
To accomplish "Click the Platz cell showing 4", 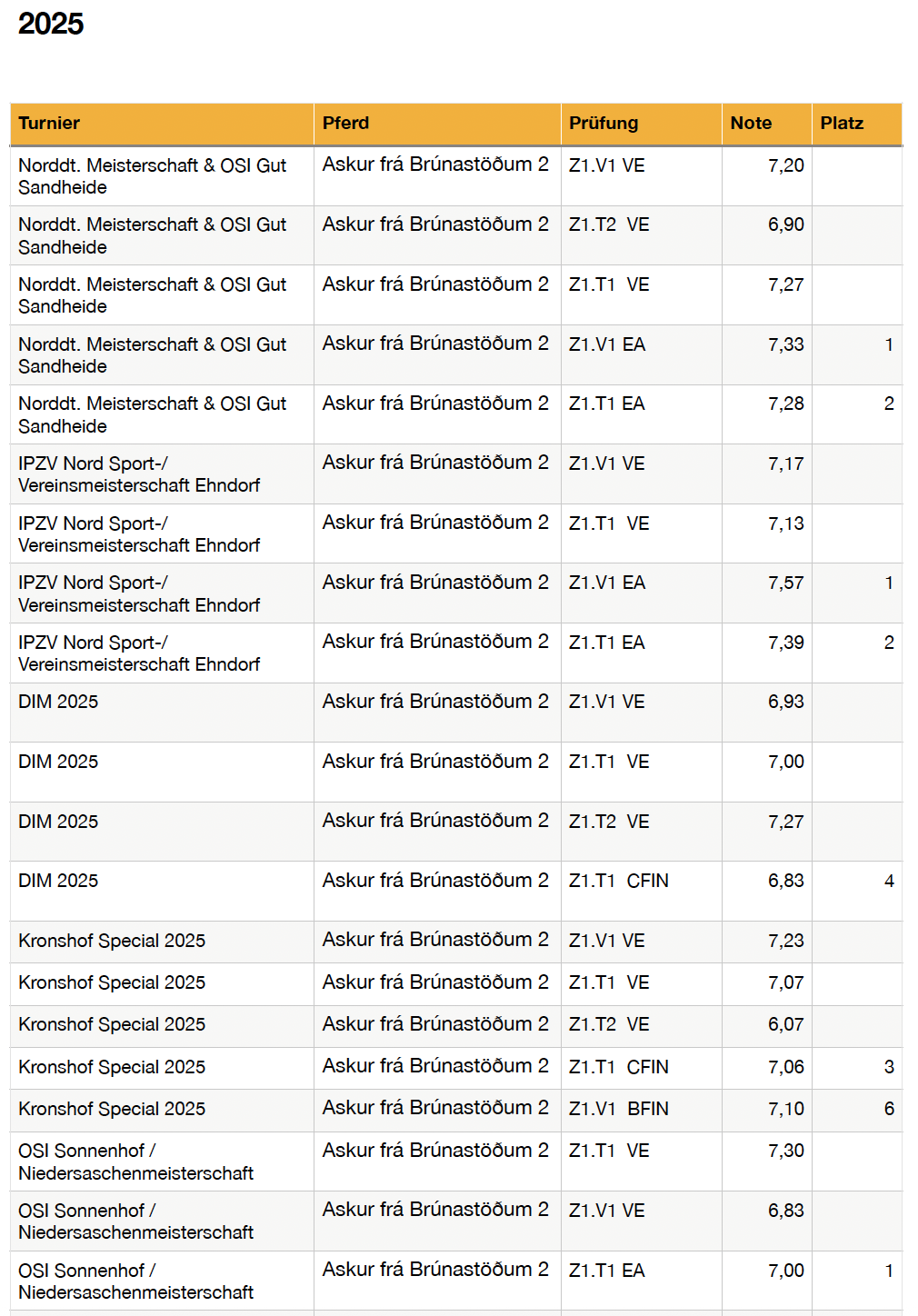I will click(x=888, y=881).
